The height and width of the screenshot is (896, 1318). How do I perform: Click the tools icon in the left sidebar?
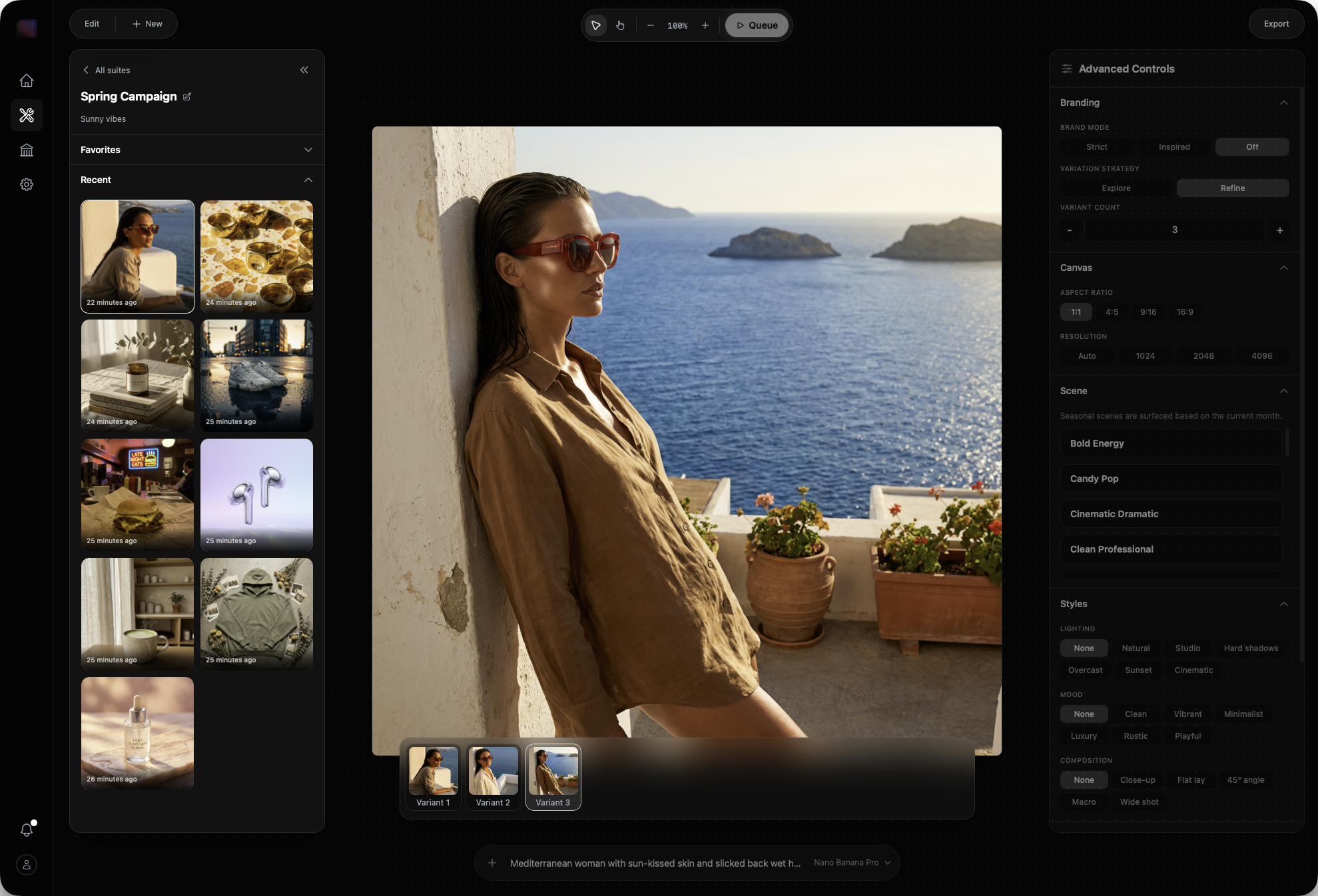click(27, 114)
